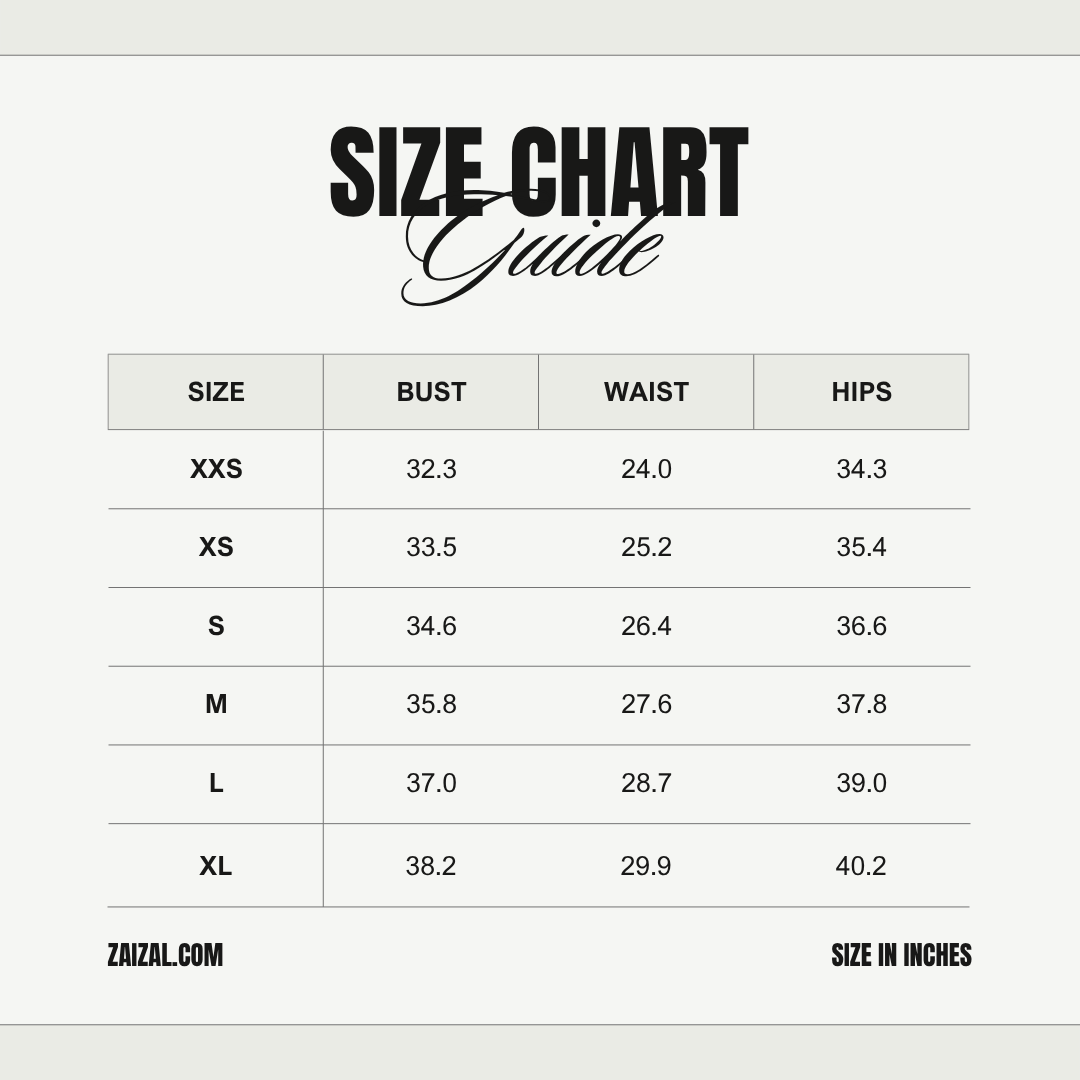Click the 37.0 bust value
Viewport: 1080px width, 1080px height.
click(431, 783)
